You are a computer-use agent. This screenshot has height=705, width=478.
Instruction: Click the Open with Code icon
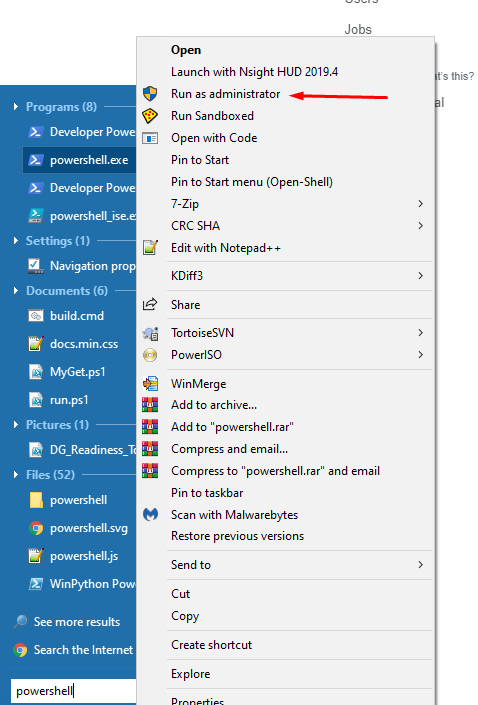click(x=150, y=138)
